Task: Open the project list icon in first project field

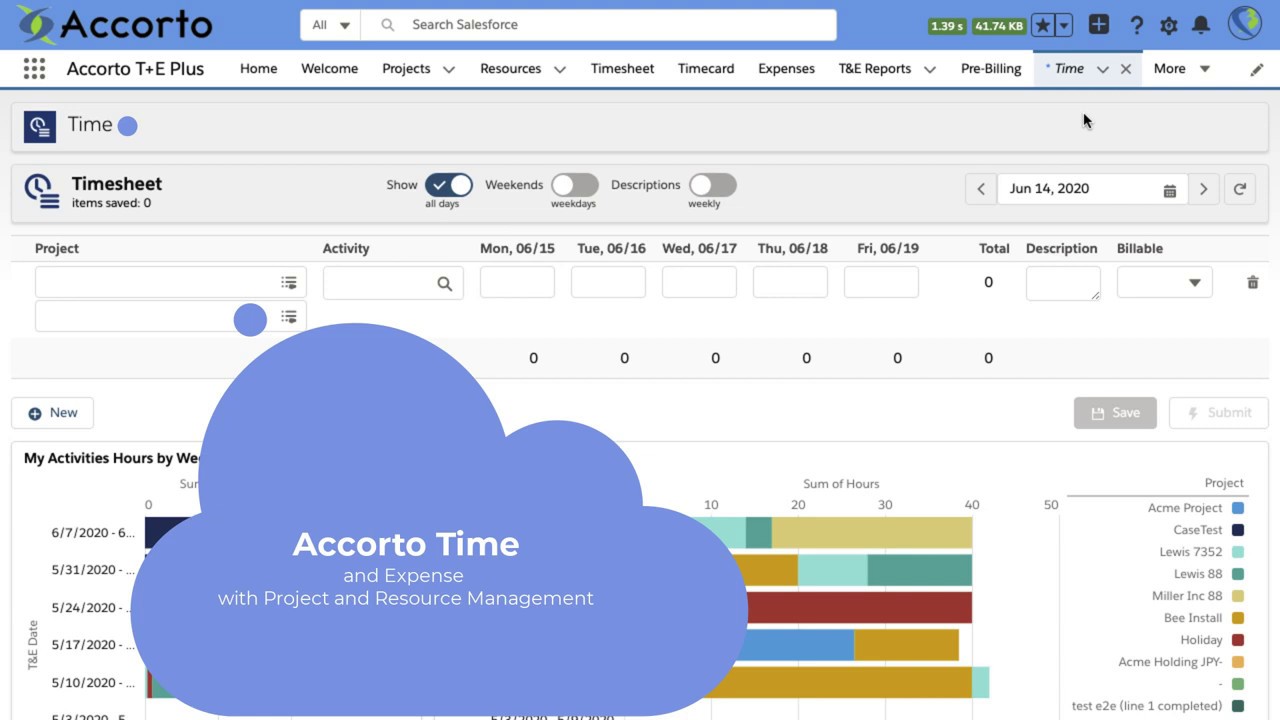Action: click(x=289, y=283)
